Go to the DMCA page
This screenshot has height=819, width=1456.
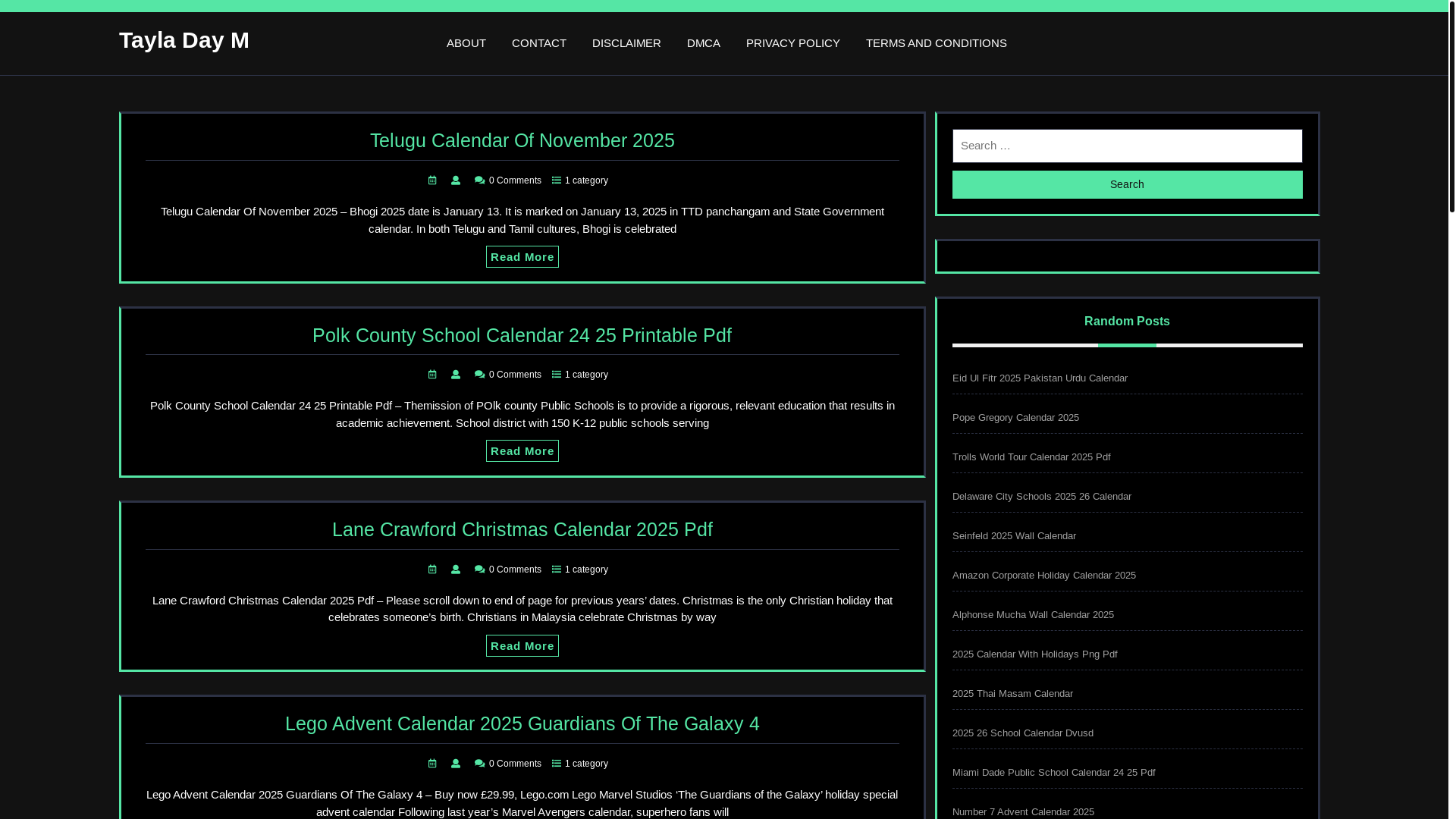tap(704, 43)
